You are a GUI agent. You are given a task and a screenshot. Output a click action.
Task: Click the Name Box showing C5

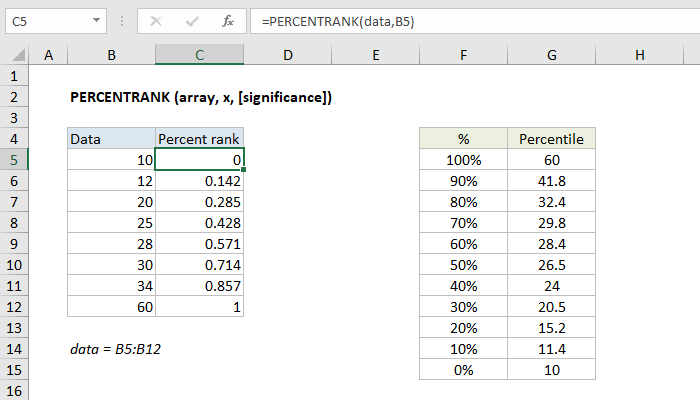click(x=56, y=21)
